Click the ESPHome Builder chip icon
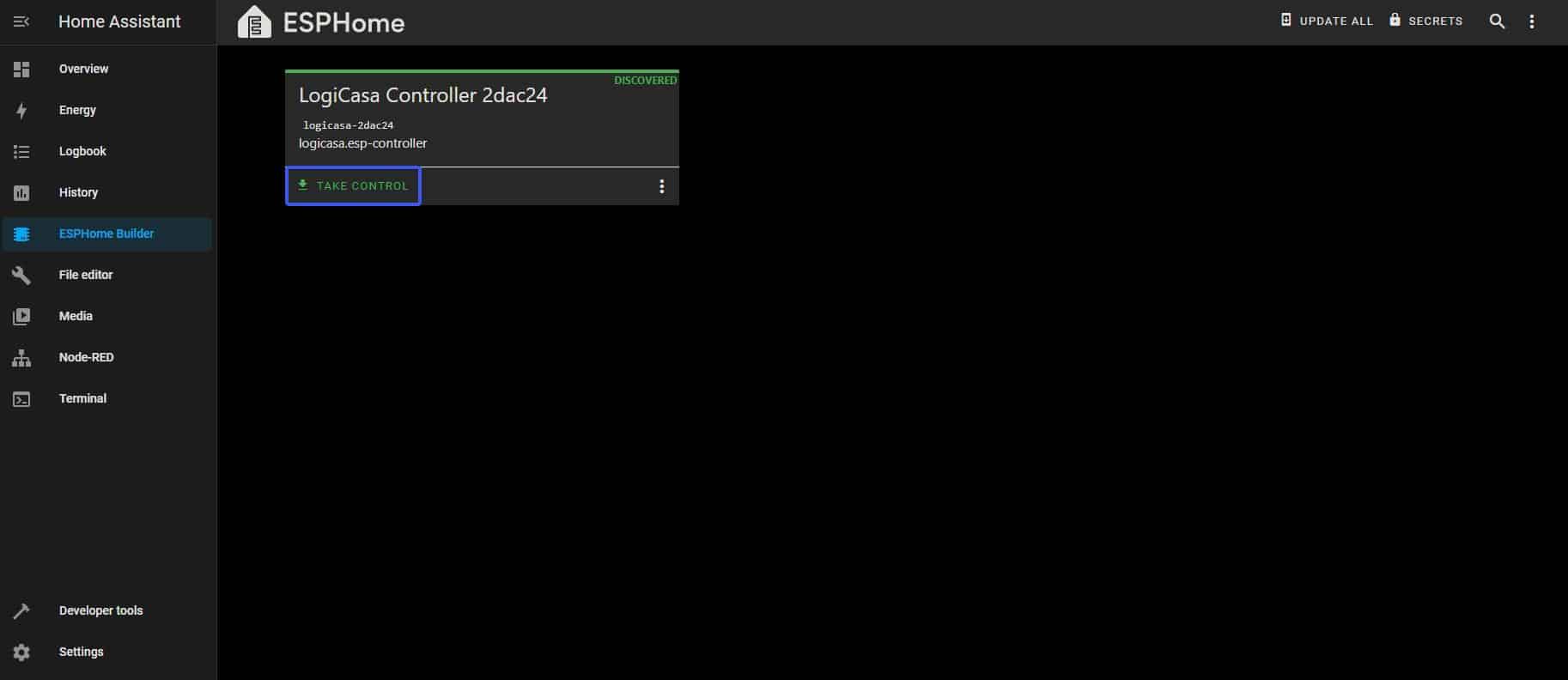 click(21, 234)
